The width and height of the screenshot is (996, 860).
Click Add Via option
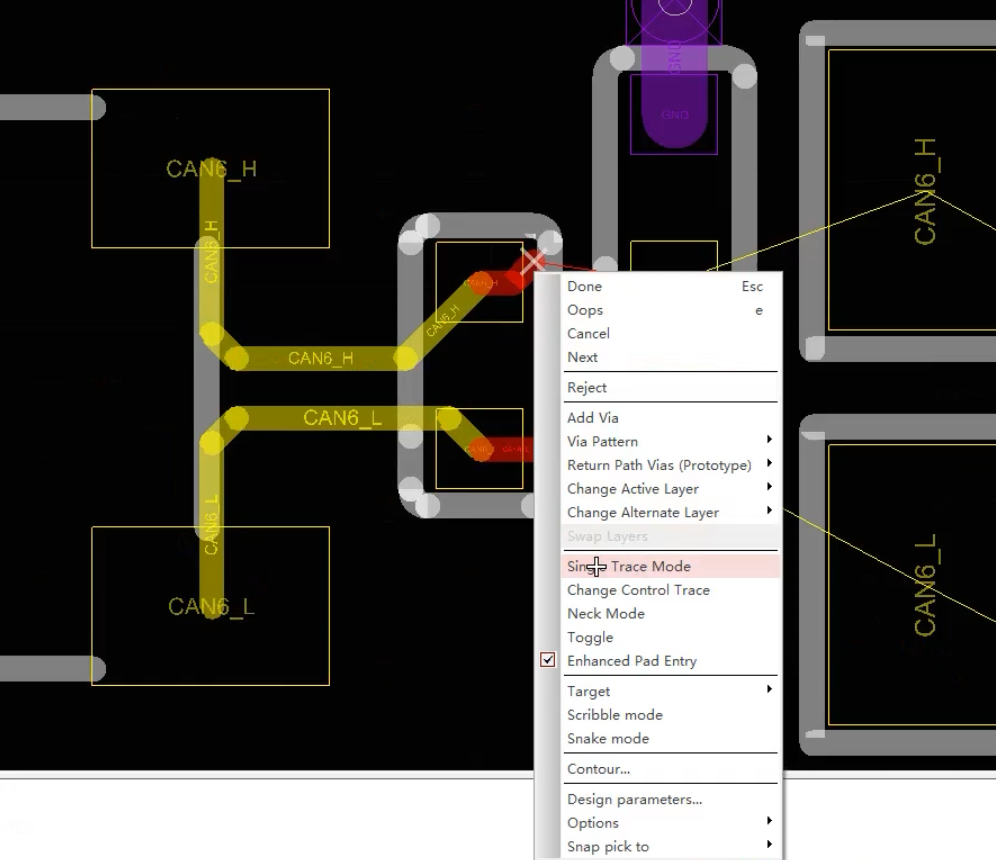(x=670, y=418)
